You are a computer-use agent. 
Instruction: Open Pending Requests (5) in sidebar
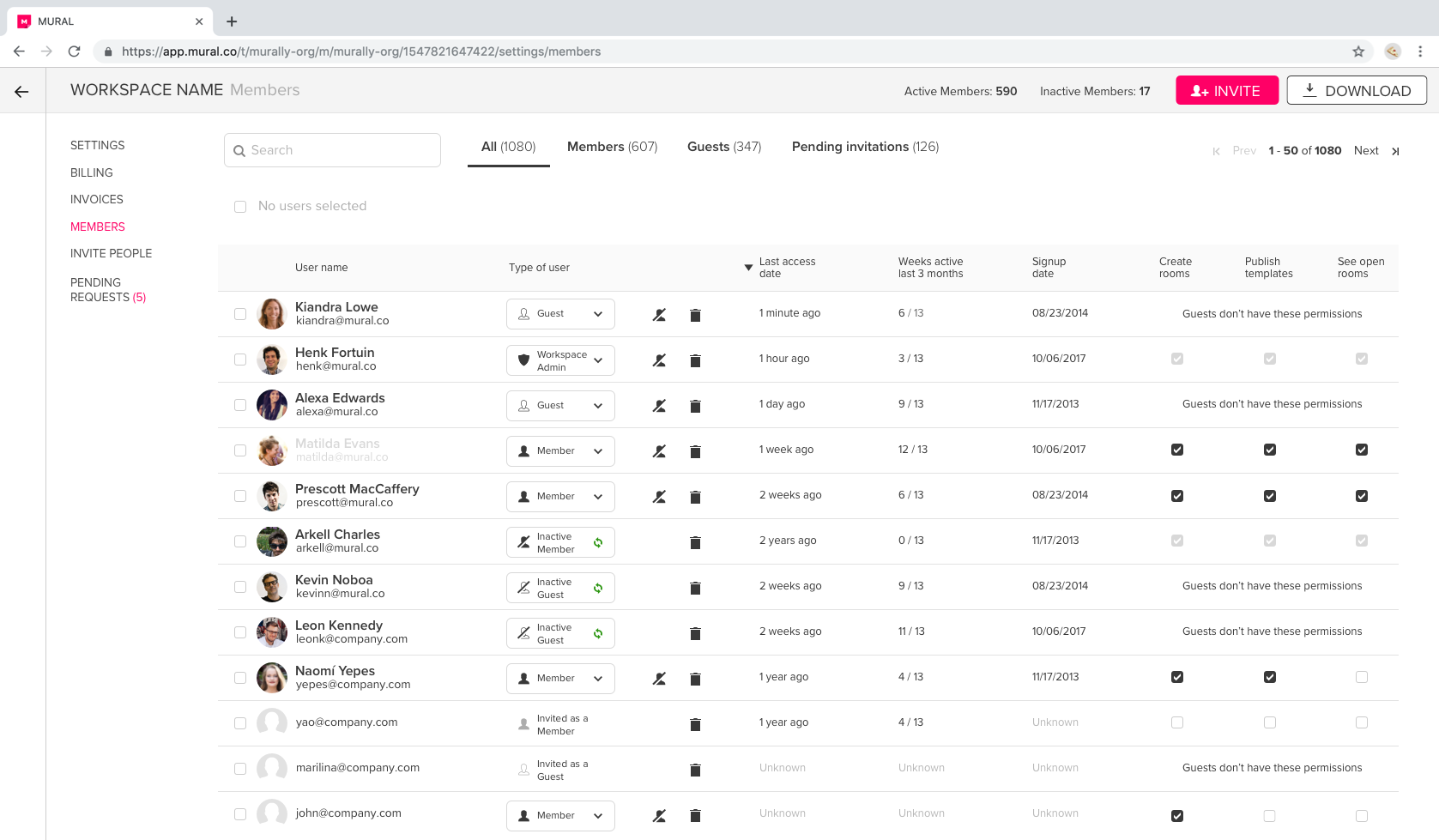(108, 290)
